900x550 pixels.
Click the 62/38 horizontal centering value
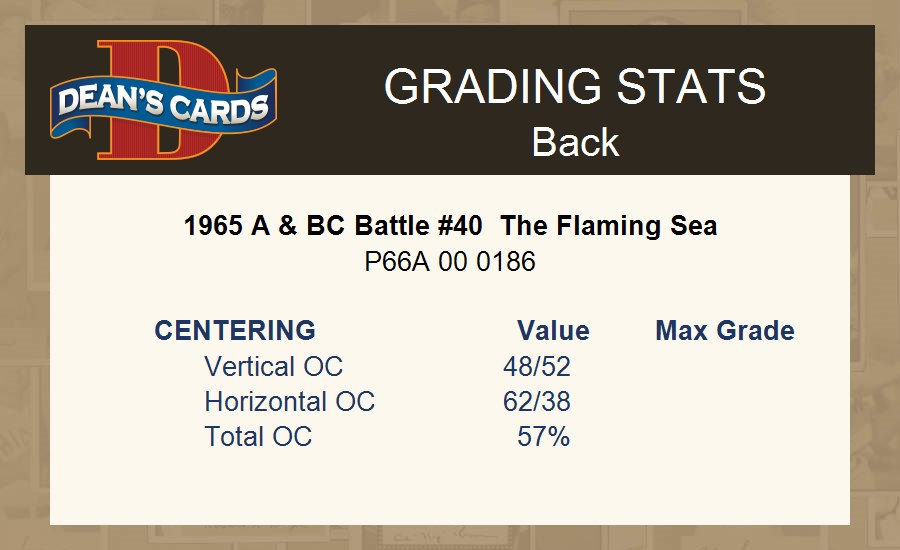coord(537,402)
